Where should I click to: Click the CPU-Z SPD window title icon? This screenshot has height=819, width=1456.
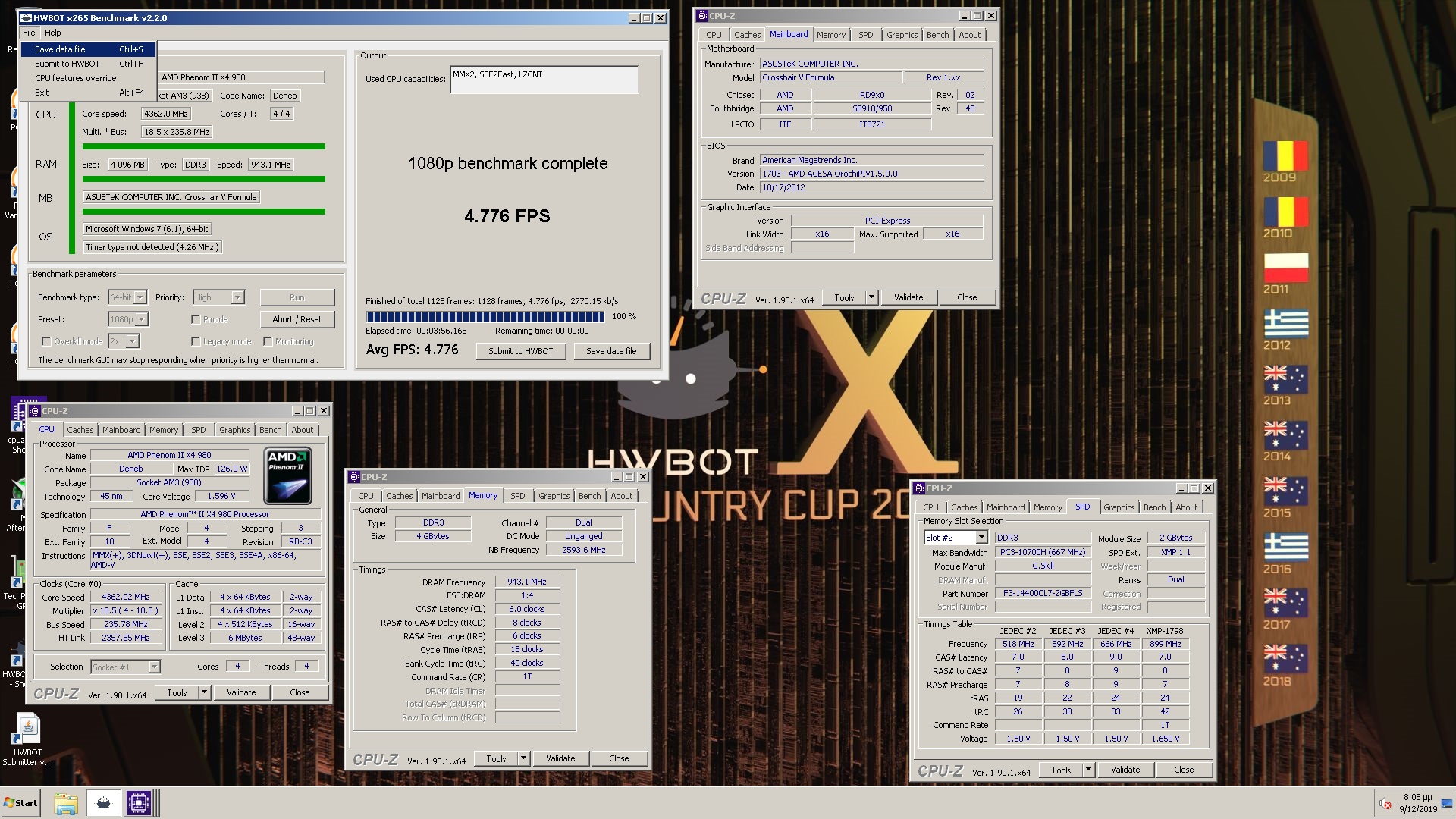[x=918, y=488]
